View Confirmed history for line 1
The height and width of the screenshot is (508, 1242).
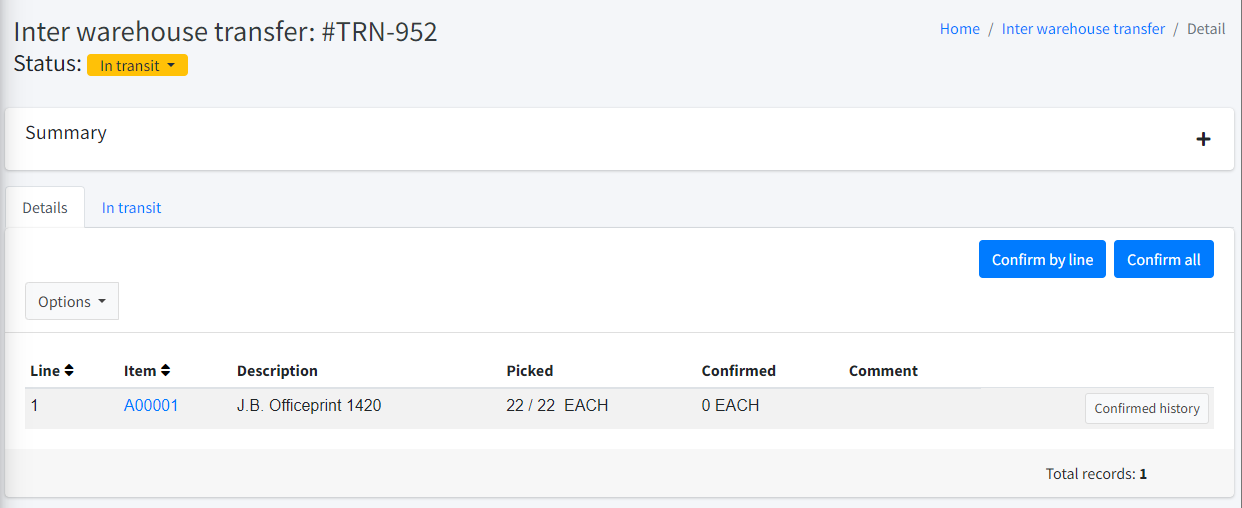(1146, 408)
